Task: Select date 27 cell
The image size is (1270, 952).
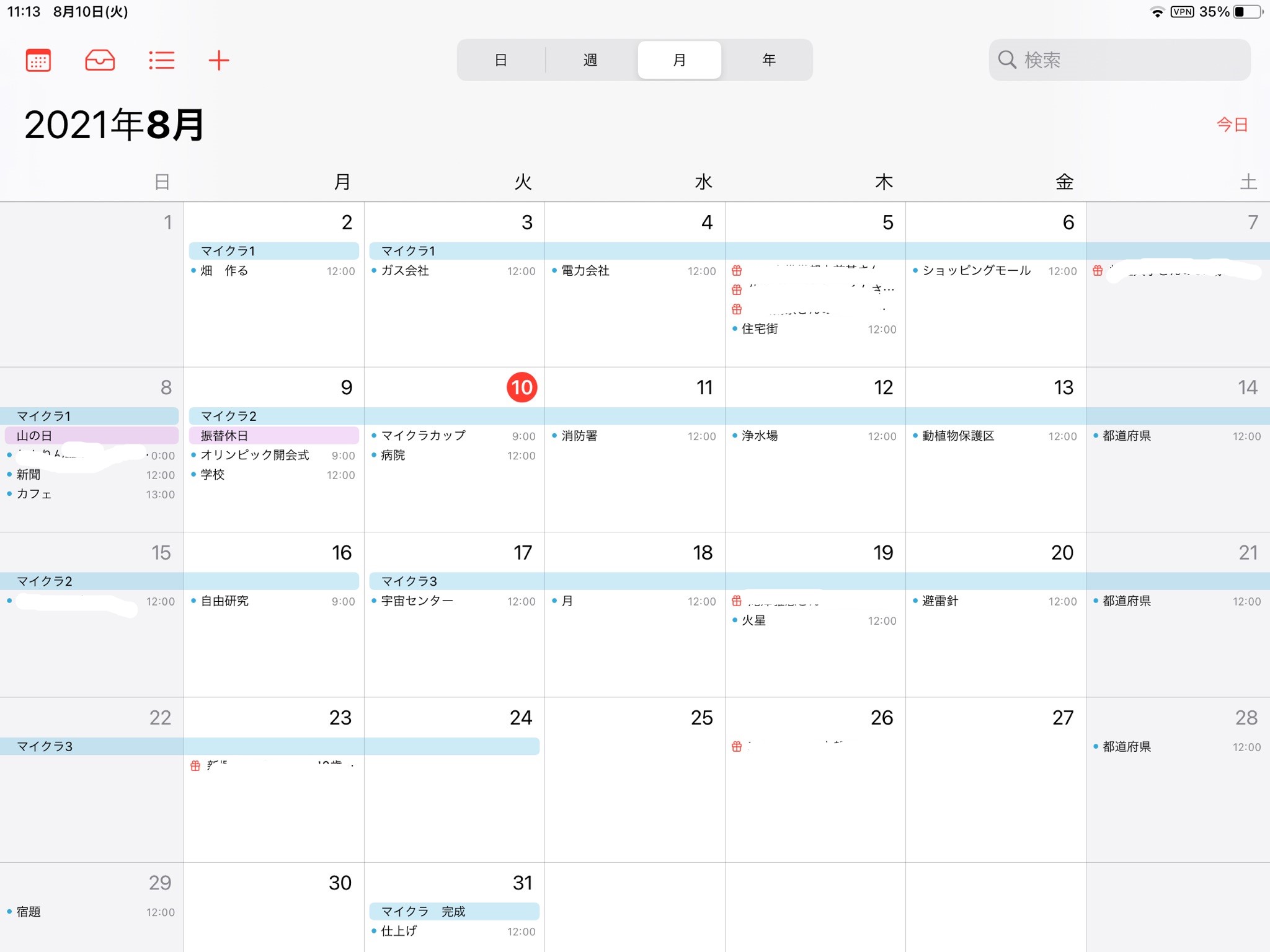Action: tap(995, 780)
